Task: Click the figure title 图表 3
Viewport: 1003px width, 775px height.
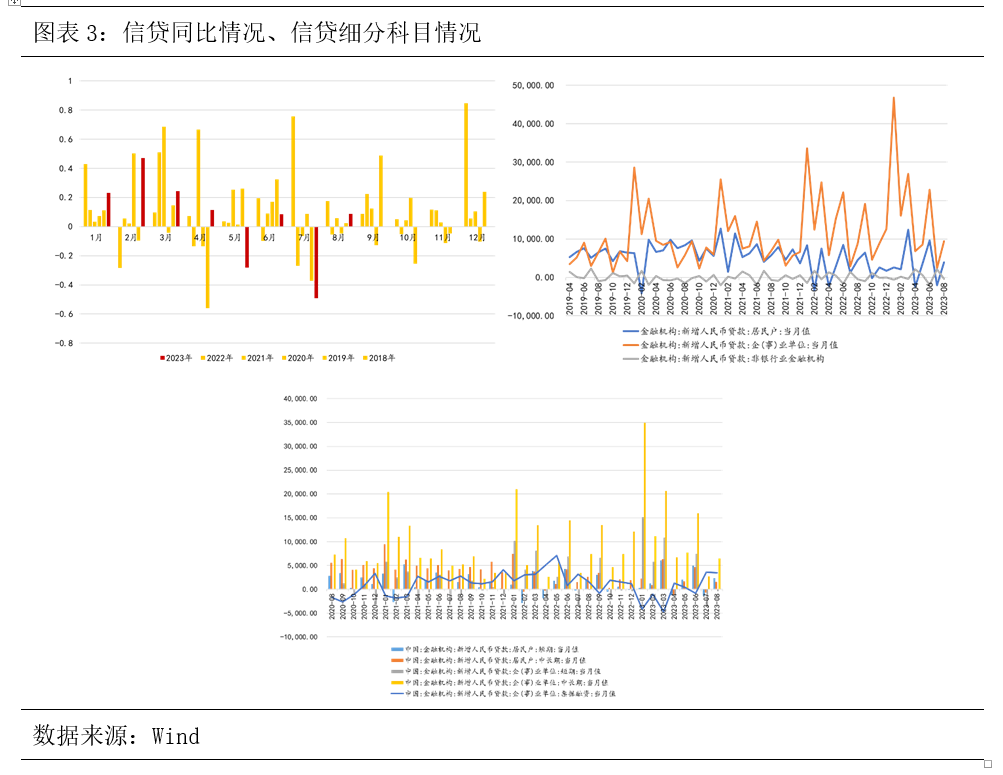Action: [257, 33]
